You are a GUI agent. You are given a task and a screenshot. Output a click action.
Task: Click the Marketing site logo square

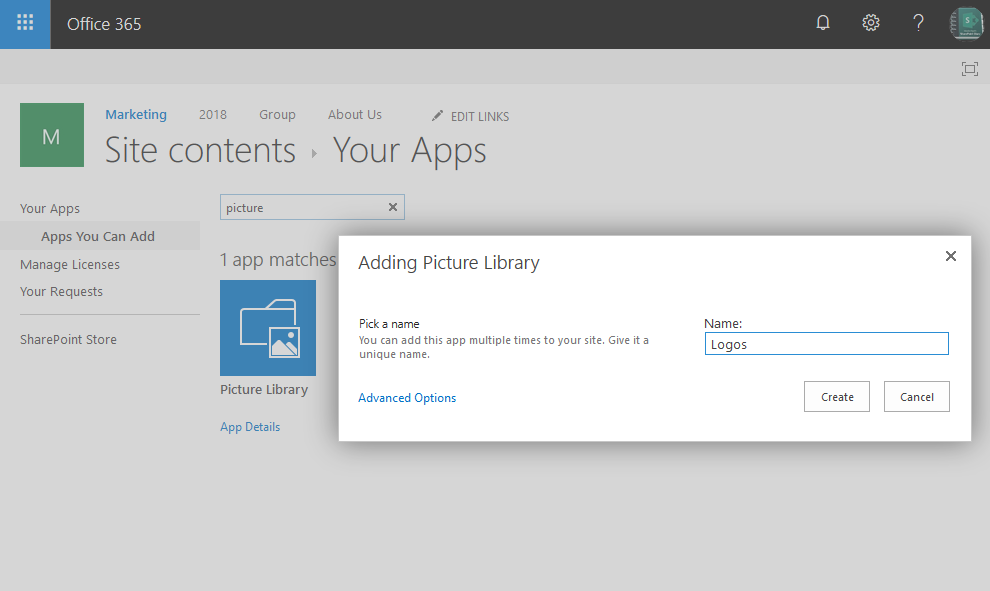[51, 134]
